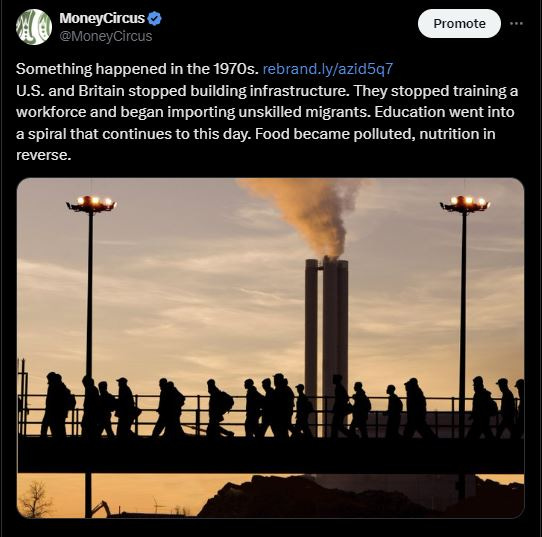Image resolution: width=542 pixels, height=537 pixels.
Task: Click the left floodlight lamp in the photo
Action: pos(91,203)
